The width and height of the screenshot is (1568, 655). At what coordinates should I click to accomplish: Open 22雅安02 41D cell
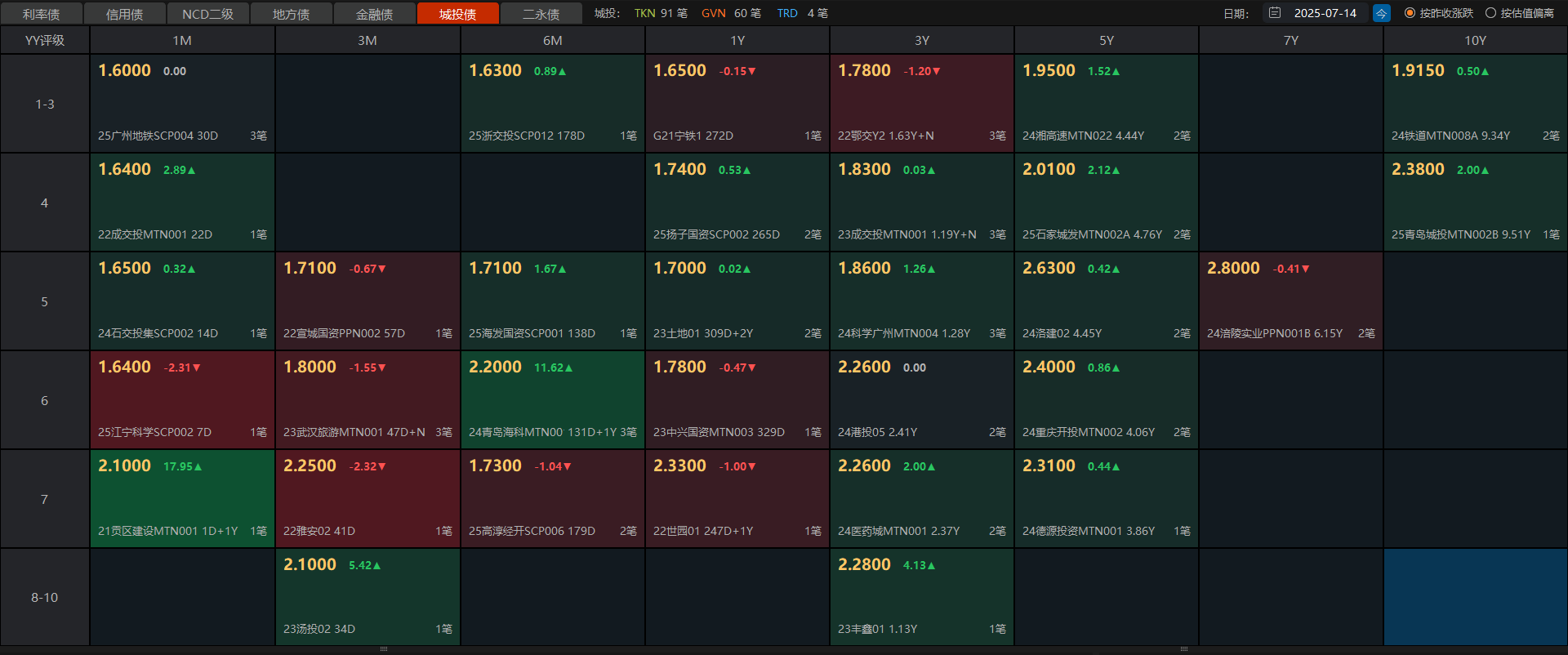coord(367,499)
